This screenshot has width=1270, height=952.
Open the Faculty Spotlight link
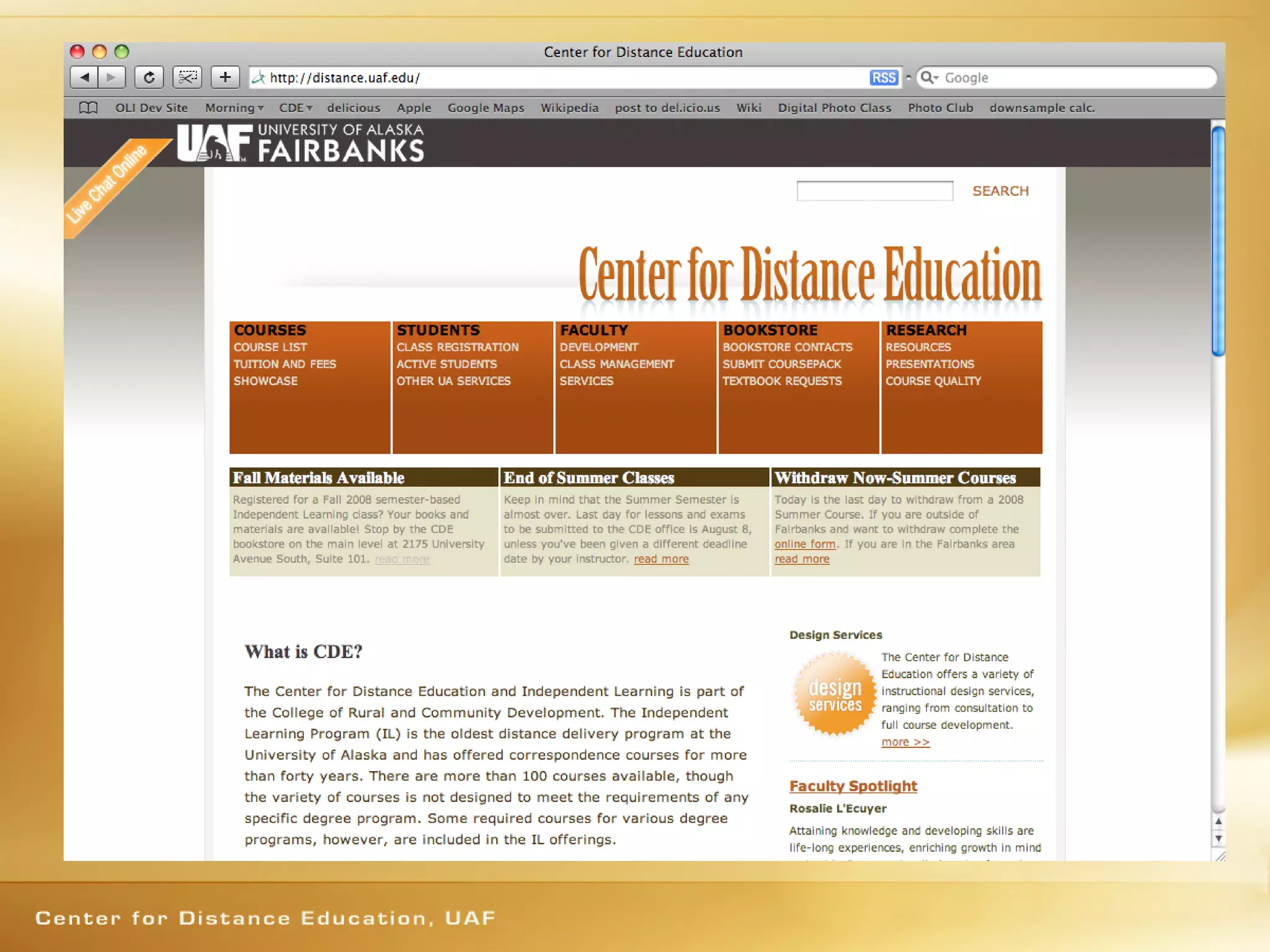853,786
